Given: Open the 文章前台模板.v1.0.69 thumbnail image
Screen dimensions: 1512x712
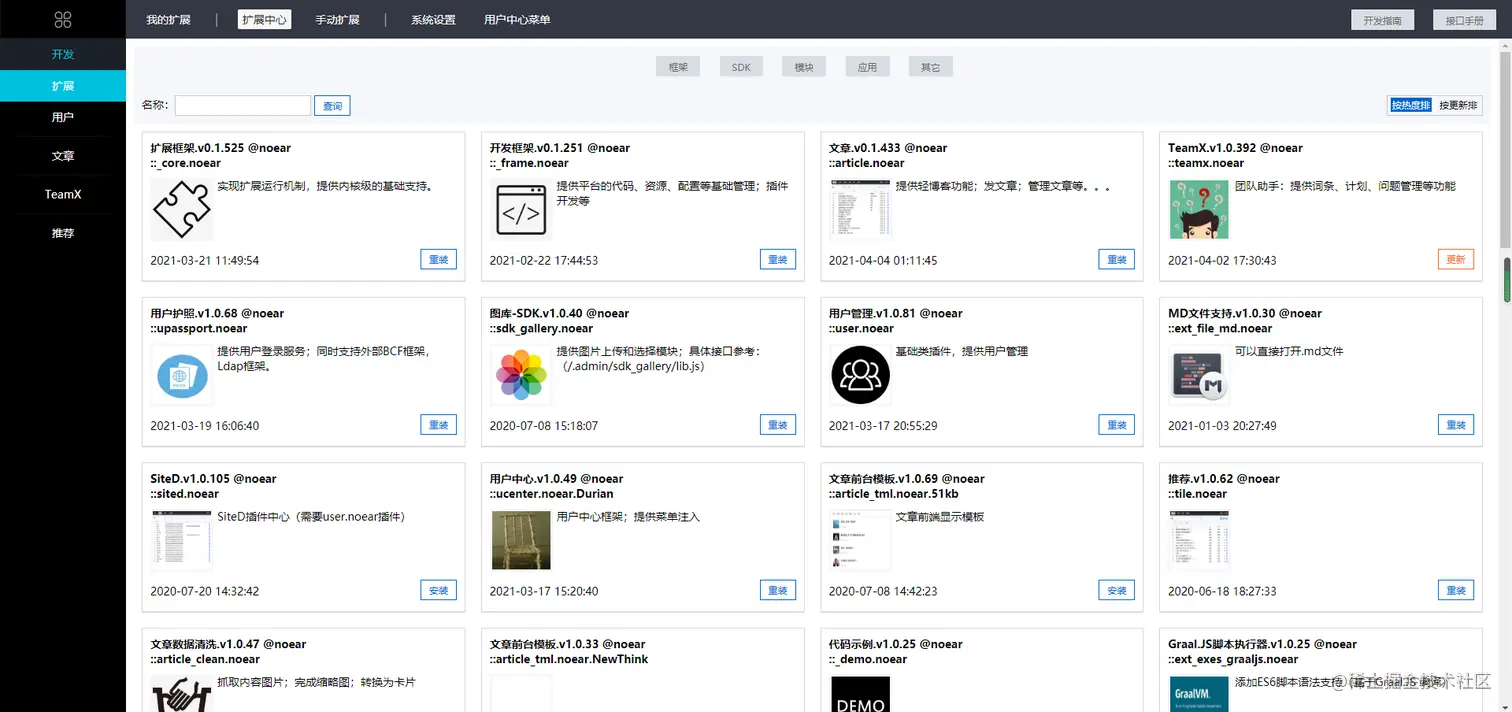Looking at the screenshot, I should click(x=859, y=541).
